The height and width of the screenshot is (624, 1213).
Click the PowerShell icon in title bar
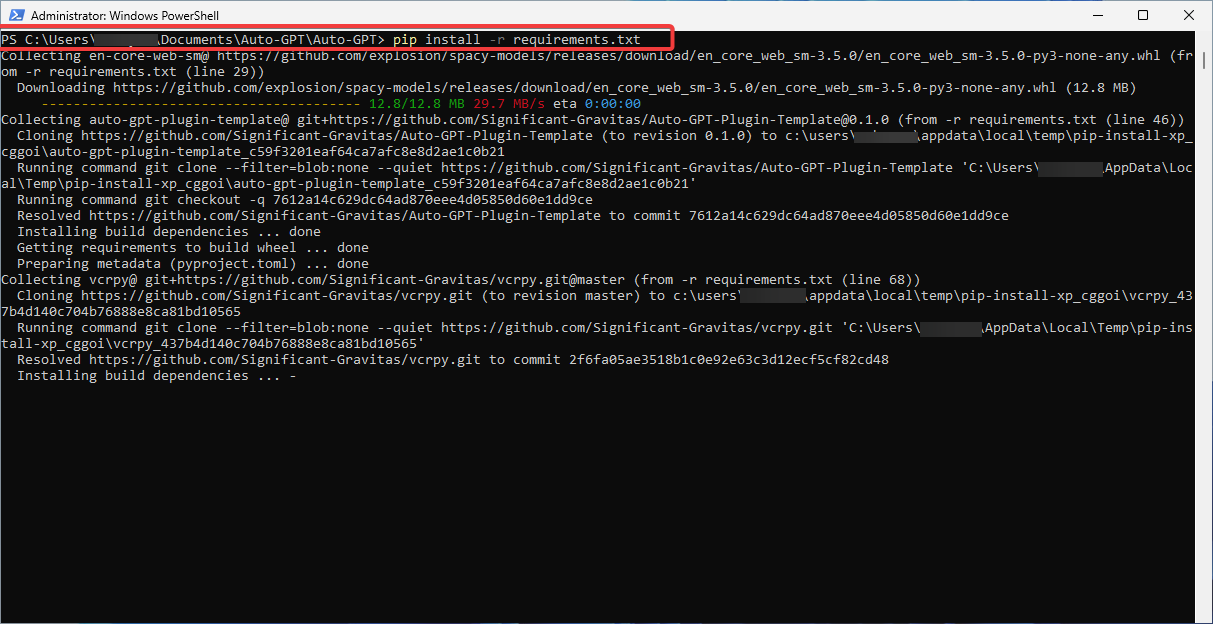(15, 16)
